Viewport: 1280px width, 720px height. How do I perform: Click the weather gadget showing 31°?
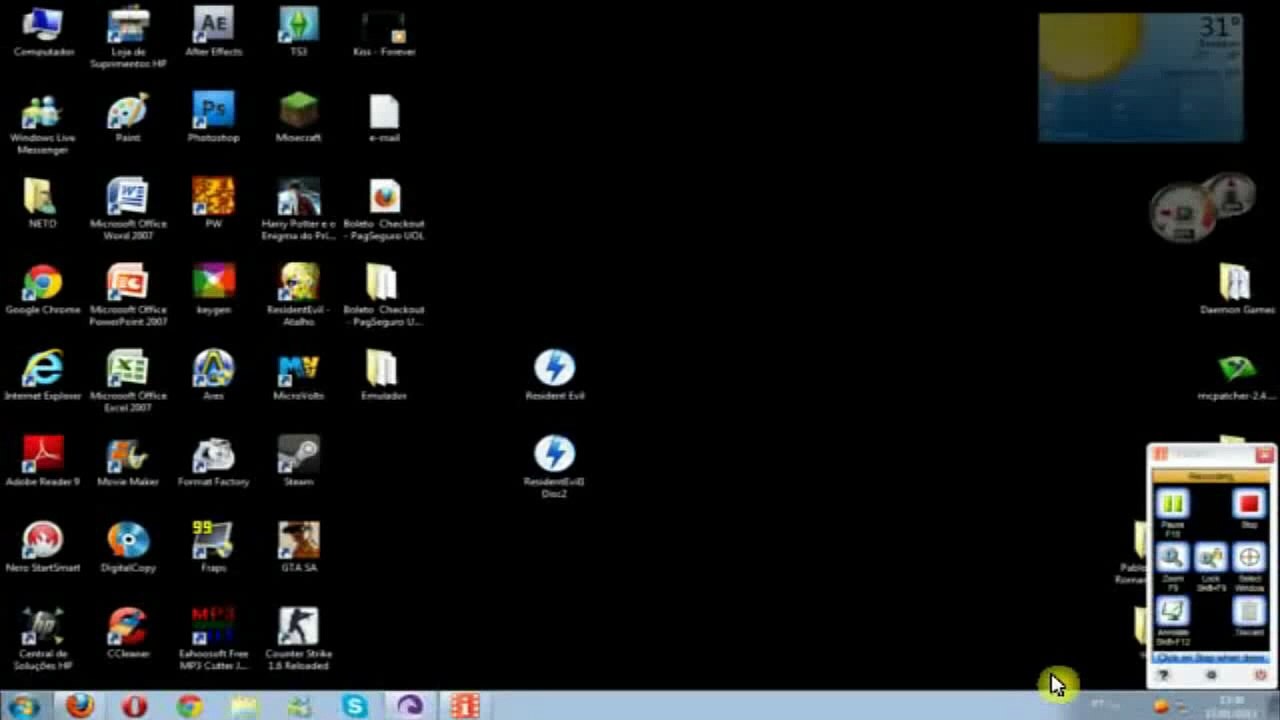coord(1141,78)
